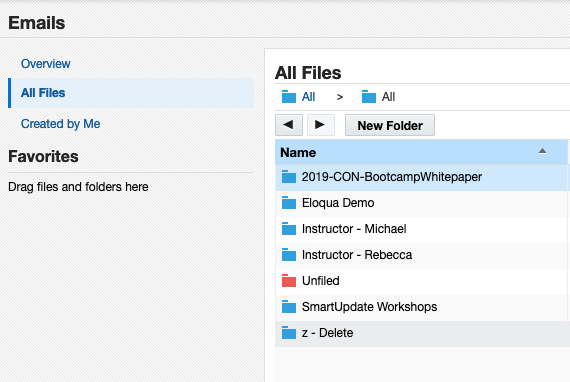This screenshot has width=570, height=382.
Task: Click folder icon beside Instructor - Rebecca
Action: 289,254
